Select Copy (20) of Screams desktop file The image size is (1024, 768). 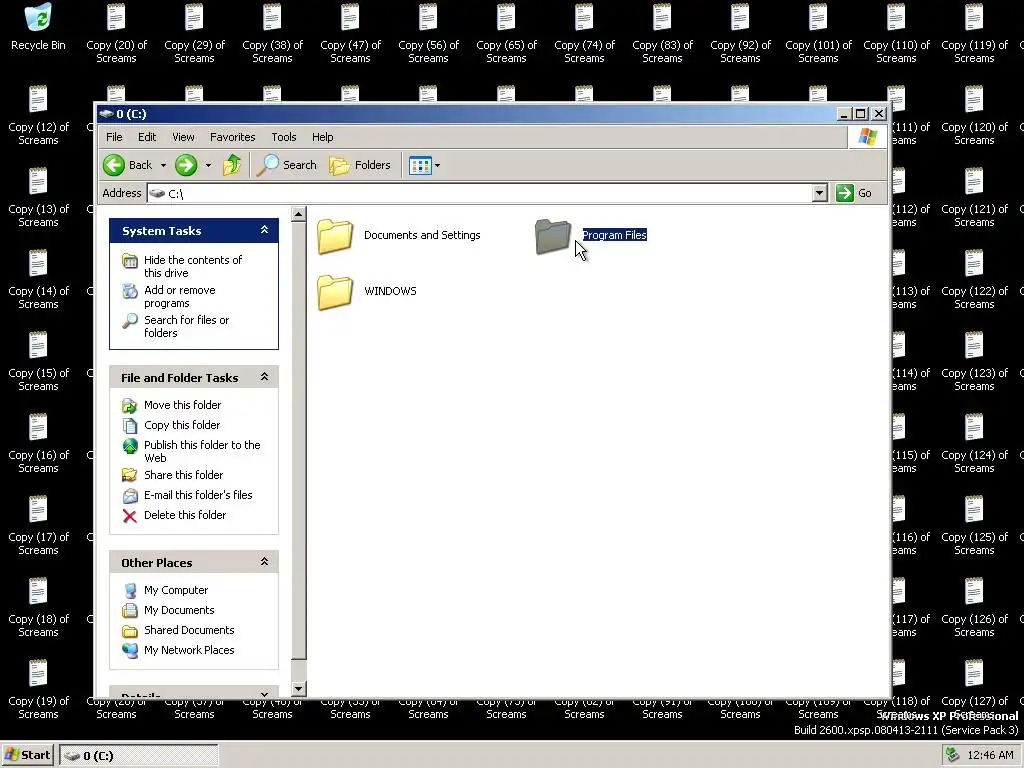pos(116,33)
